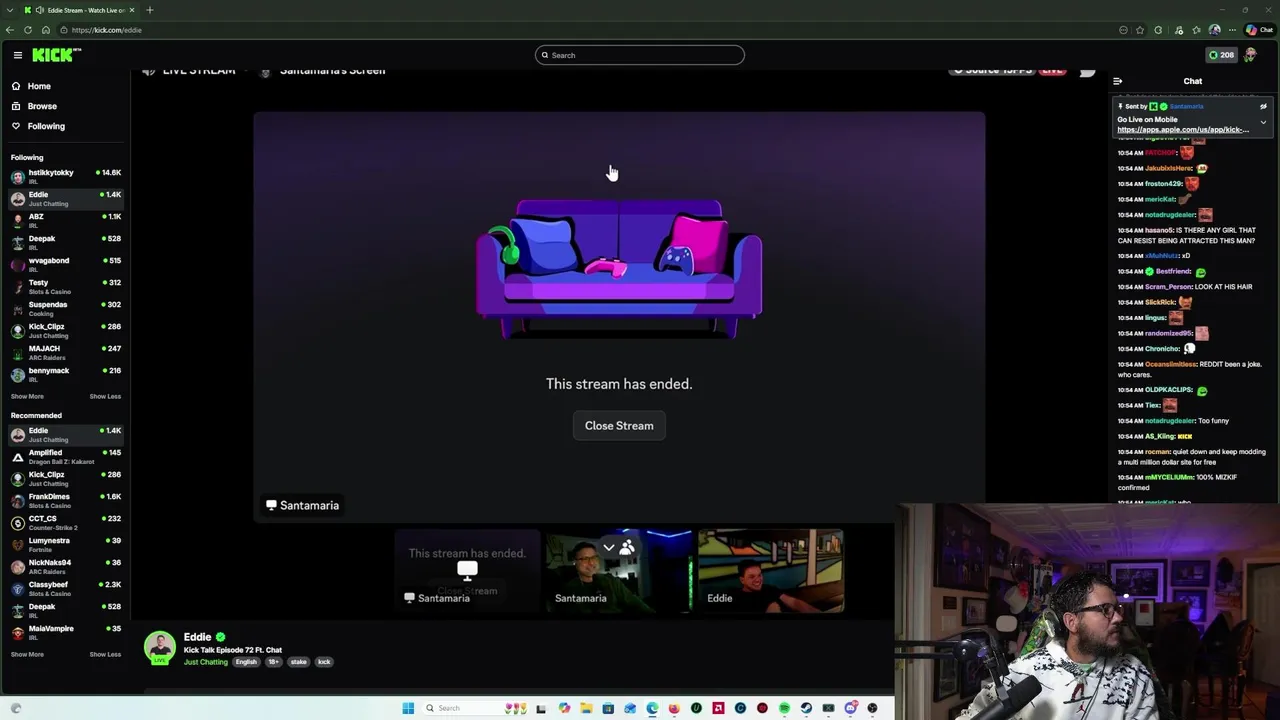Open CCT_CS channel in Recommended
The height and width of the screenshot is (720, 1280).
[66, 523]
